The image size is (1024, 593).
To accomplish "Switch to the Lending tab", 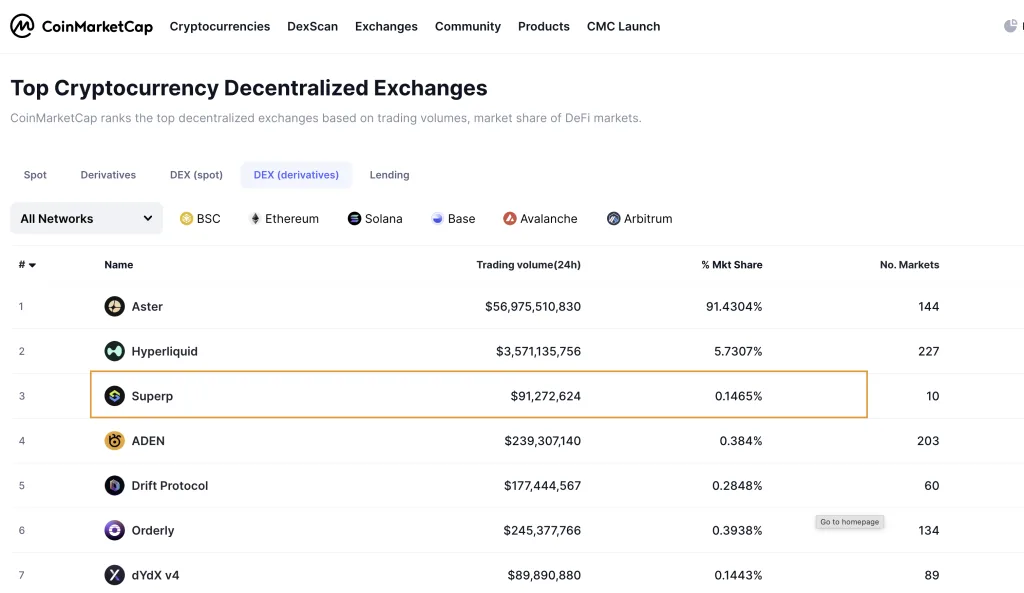I will pyautogui.click(x=389, y=175).
